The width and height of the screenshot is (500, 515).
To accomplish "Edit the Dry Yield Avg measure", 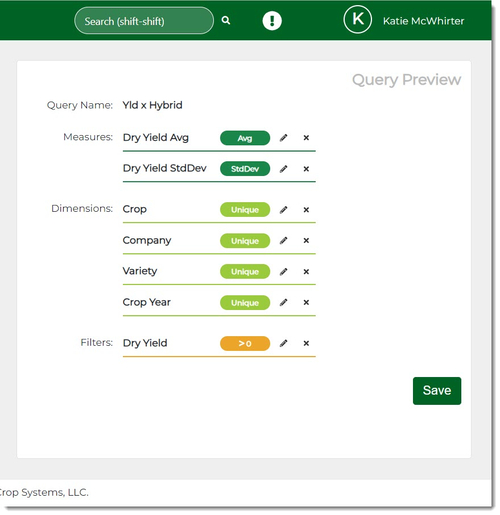I will 283,138.
